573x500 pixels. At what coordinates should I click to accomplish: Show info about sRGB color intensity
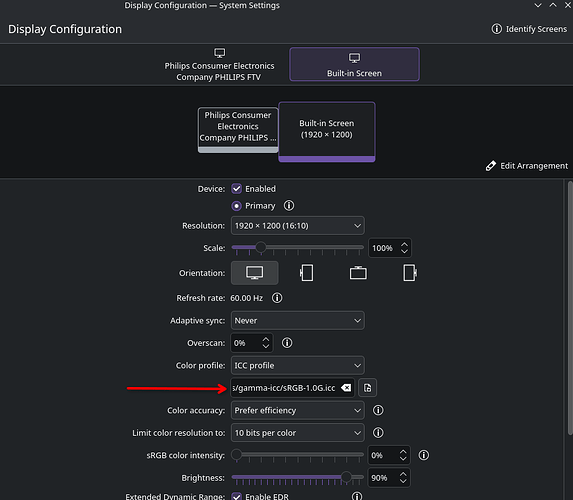424,455
